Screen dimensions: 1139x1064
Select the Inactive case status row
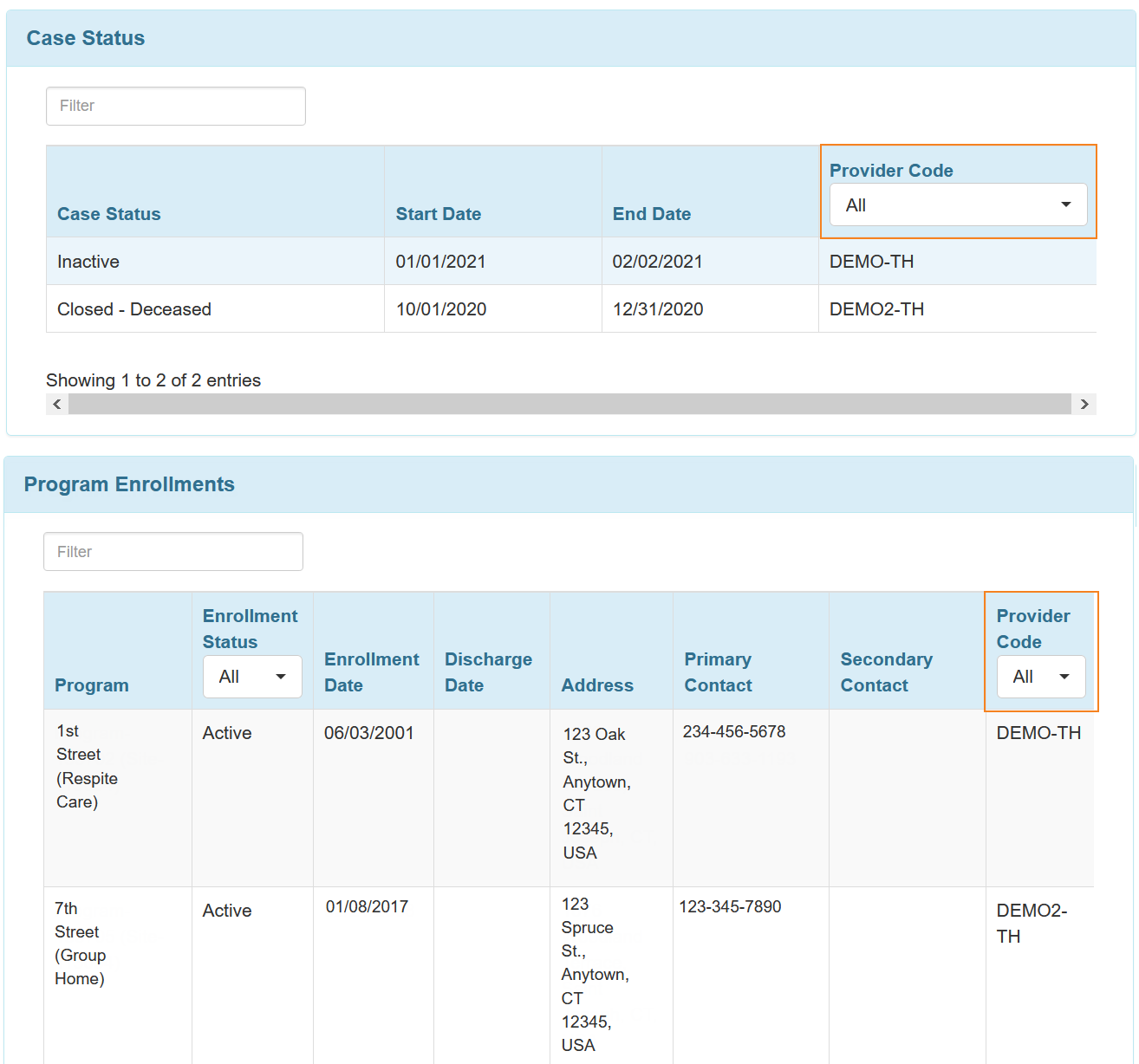[x=88, y=262]
